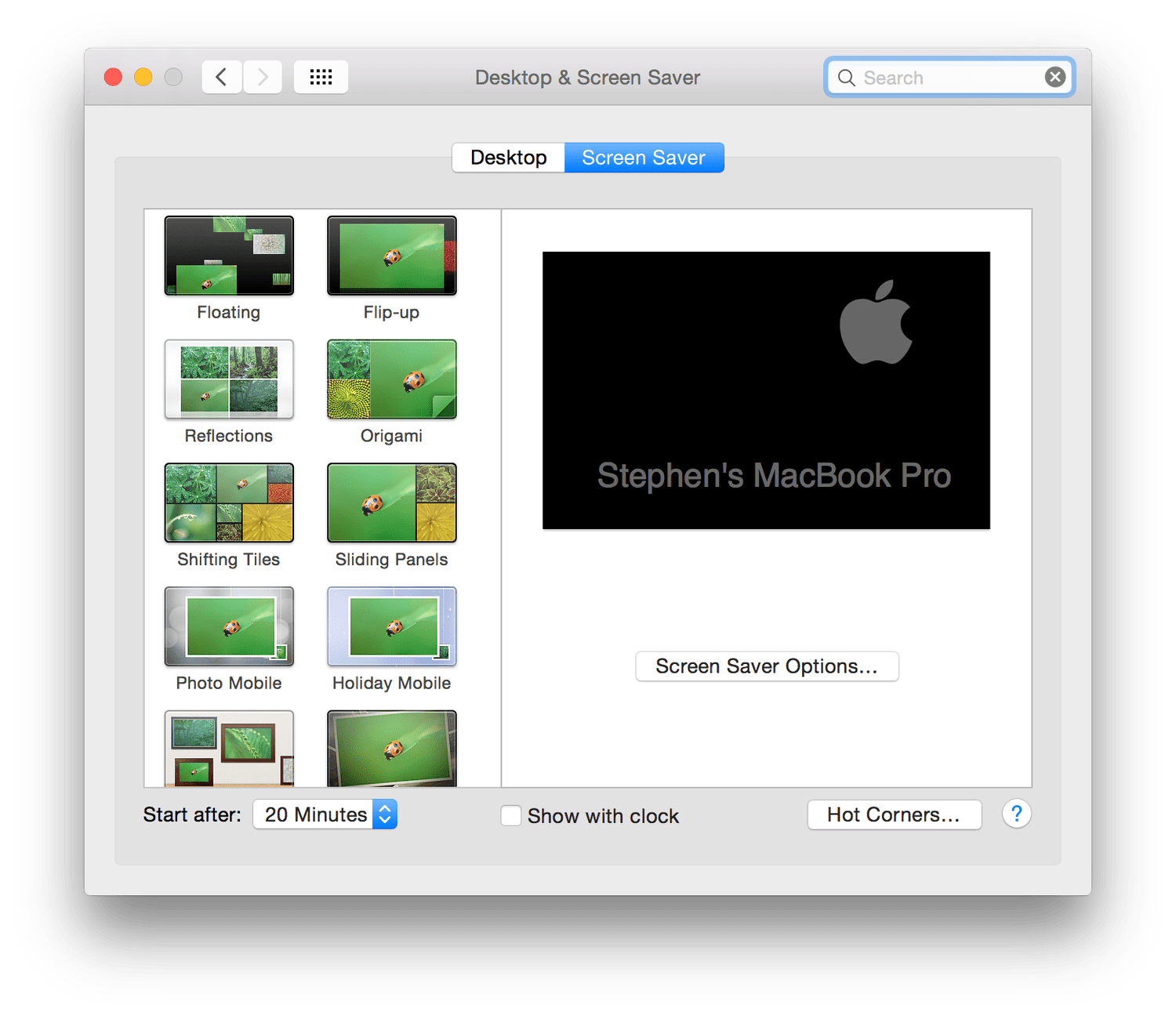The image size is (1176, 1016).
Task: Minimize the window with the yellow button
Action: 143,77
